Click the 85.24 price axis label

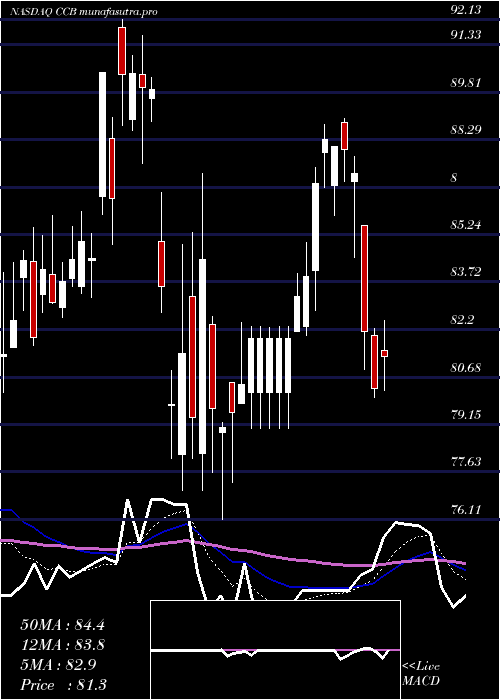[466, 225]
